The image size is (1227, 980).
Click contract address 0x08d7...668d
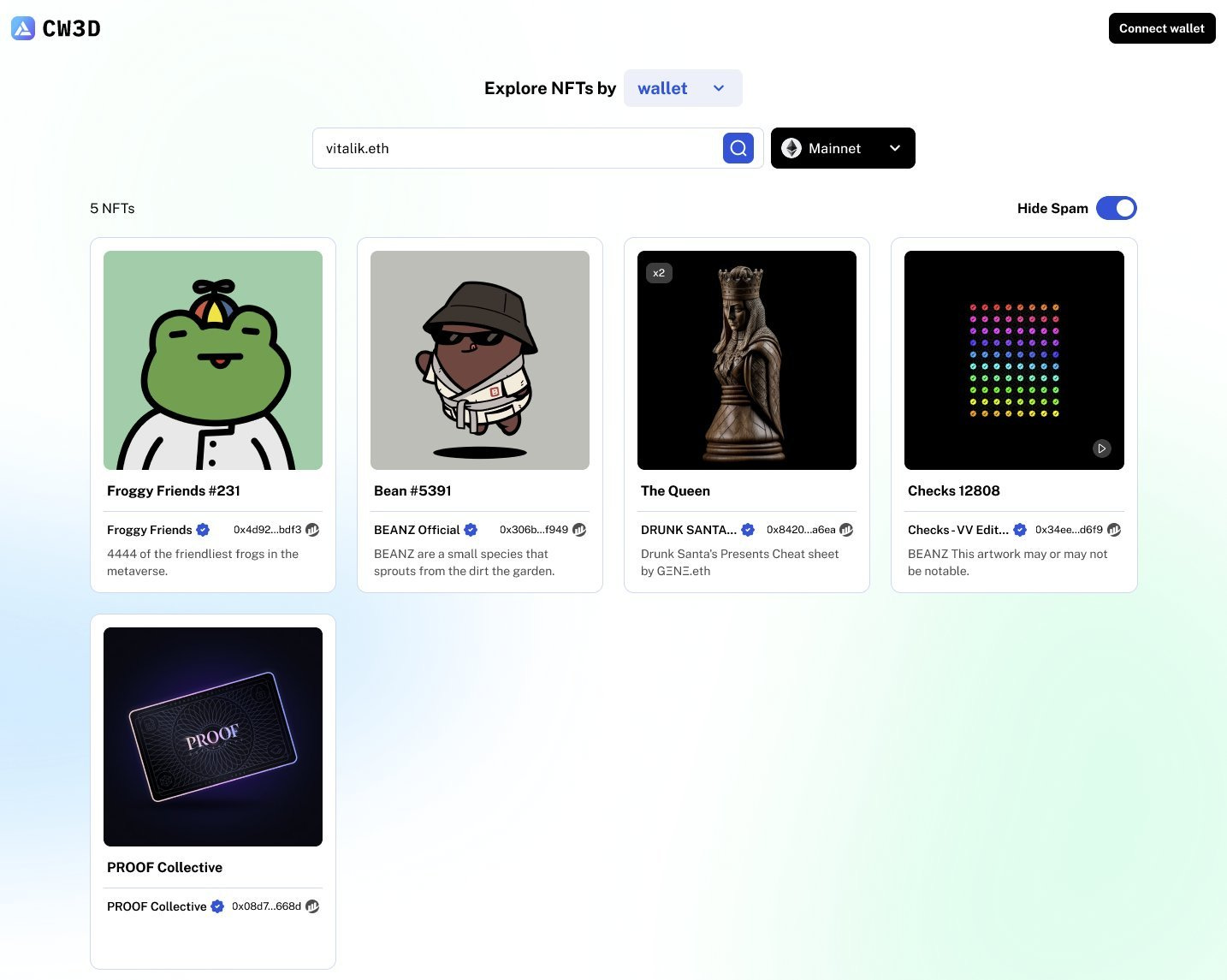(x=267, y=906)
